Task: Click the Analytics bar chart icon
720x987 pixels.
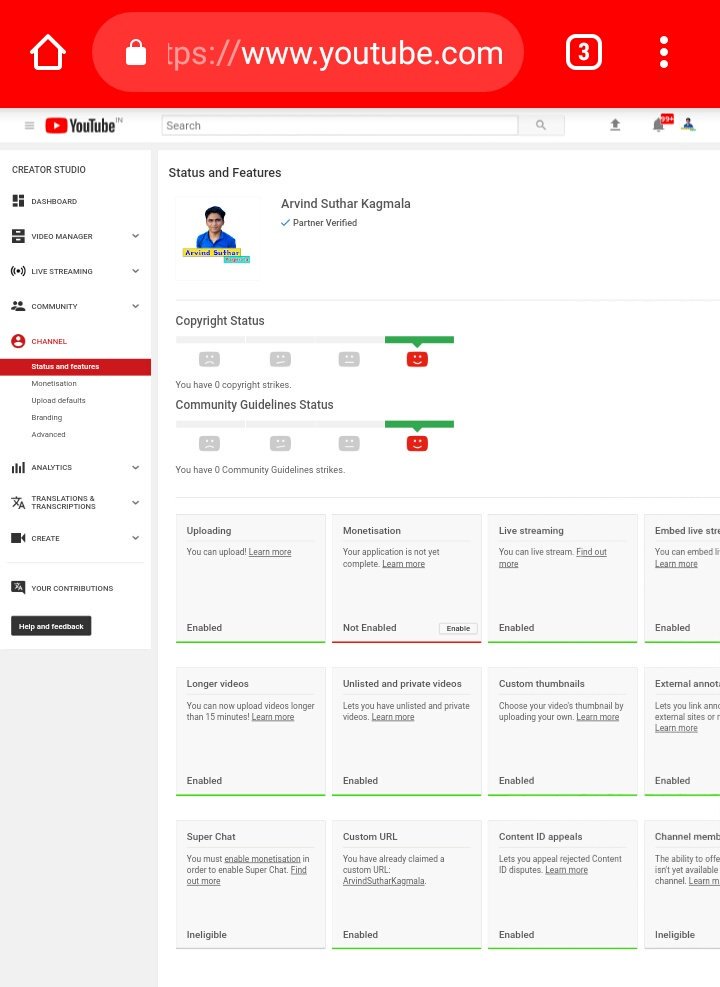Action: (18, 468)
